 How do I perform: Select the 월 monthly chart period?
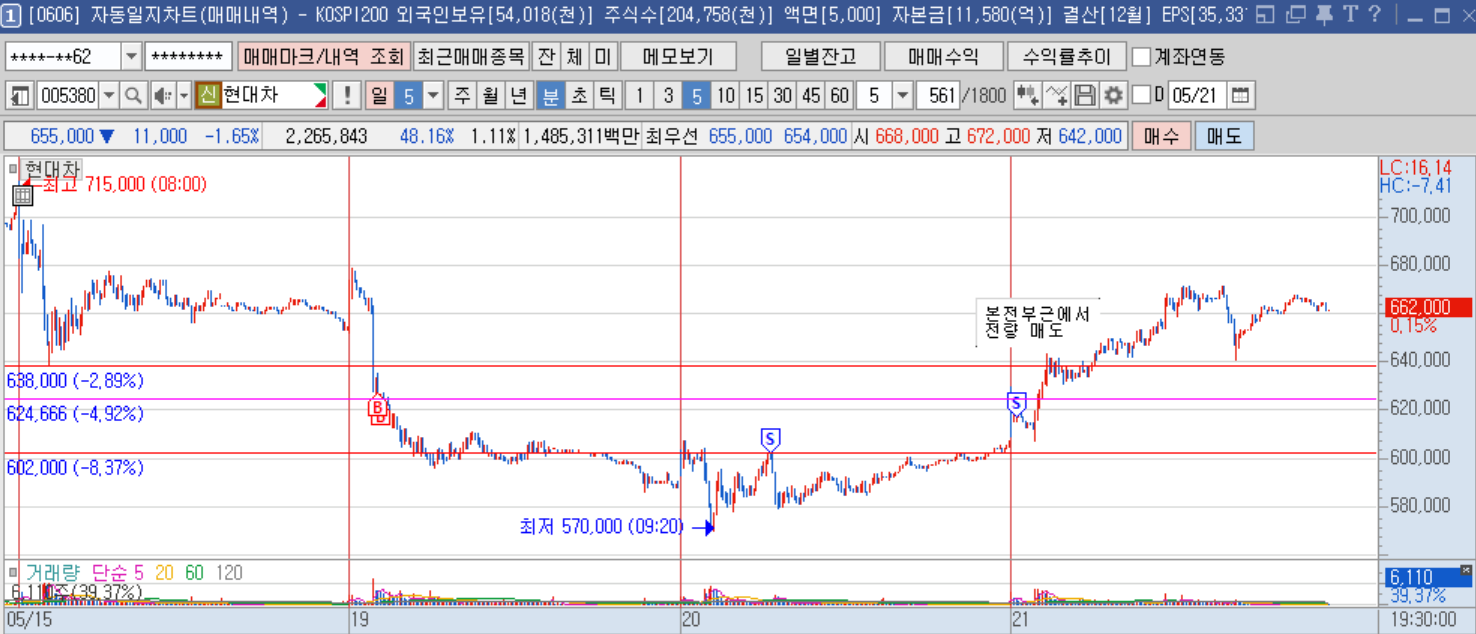point(490,96)
